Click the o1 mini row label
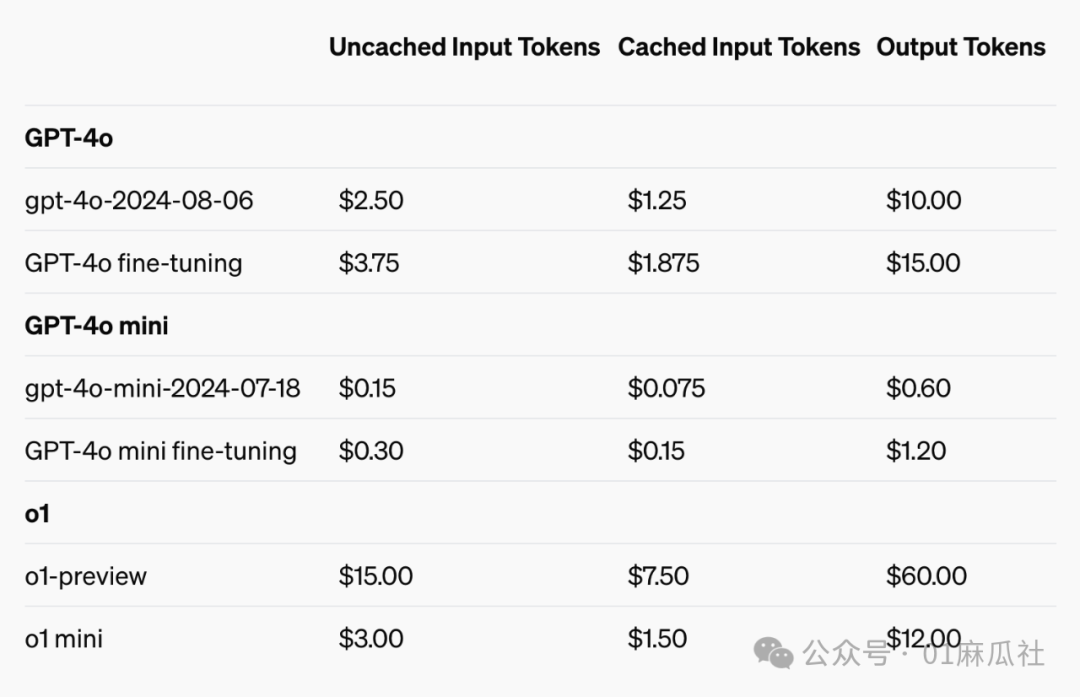 click(x=64, y=638)
